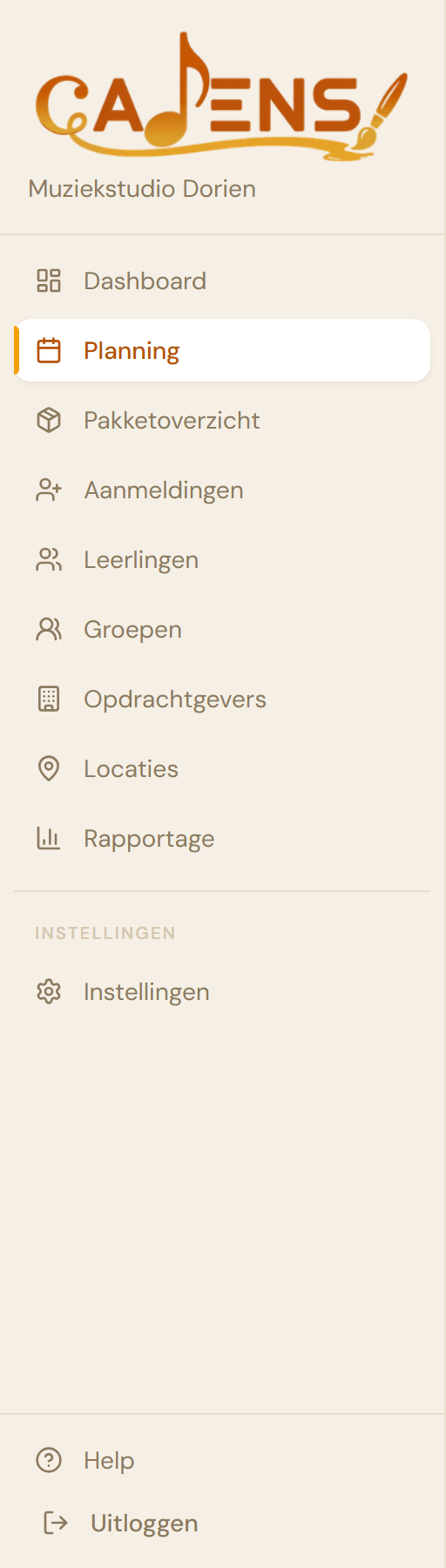Image resolution: width=446 pixels, height=1568 pixels.
Task: Click the Cadens logo
Action: tap(221, 96)
